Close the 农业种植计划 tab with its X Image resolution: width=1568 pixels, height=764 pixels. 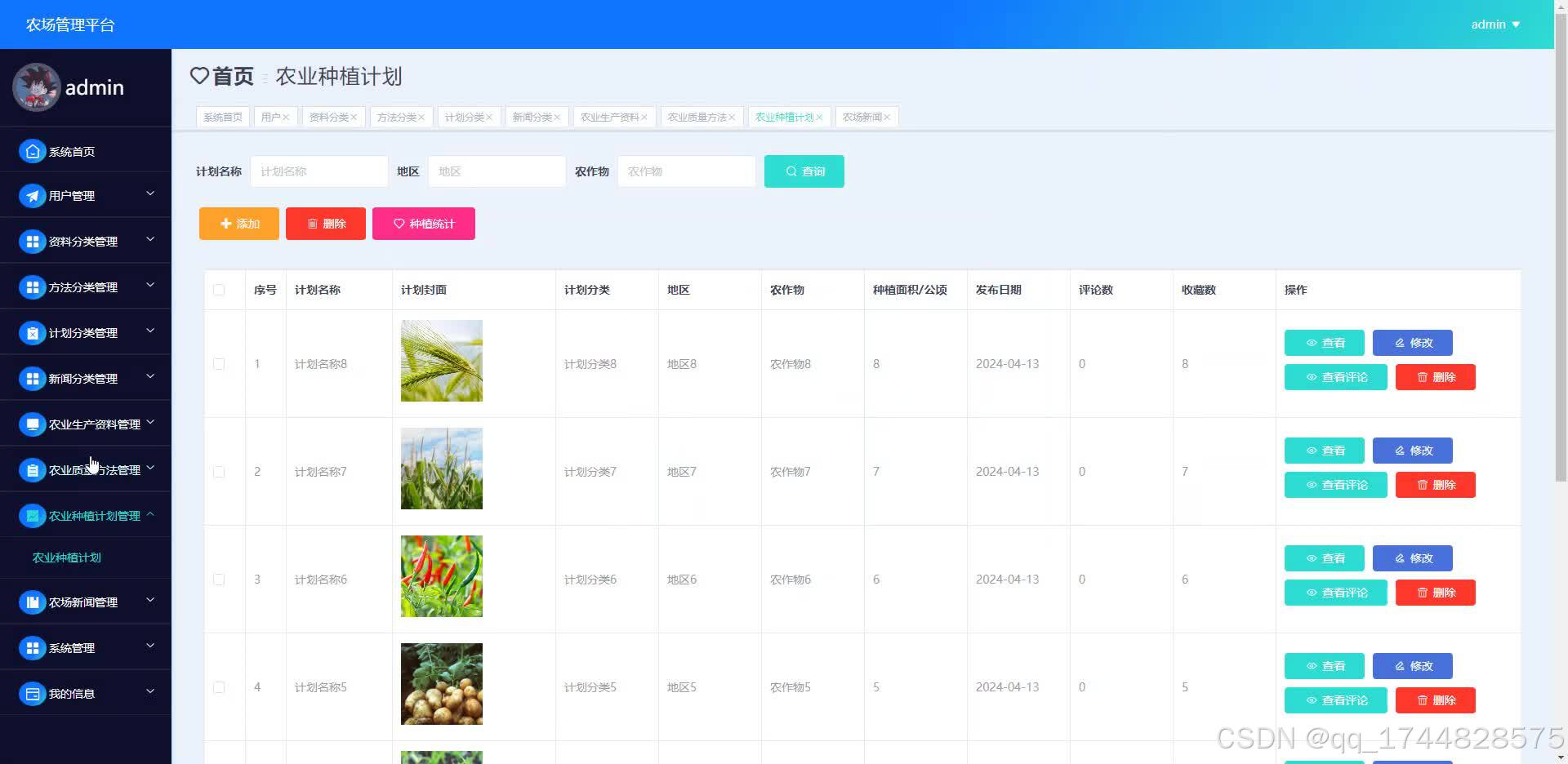pos(819,118)
